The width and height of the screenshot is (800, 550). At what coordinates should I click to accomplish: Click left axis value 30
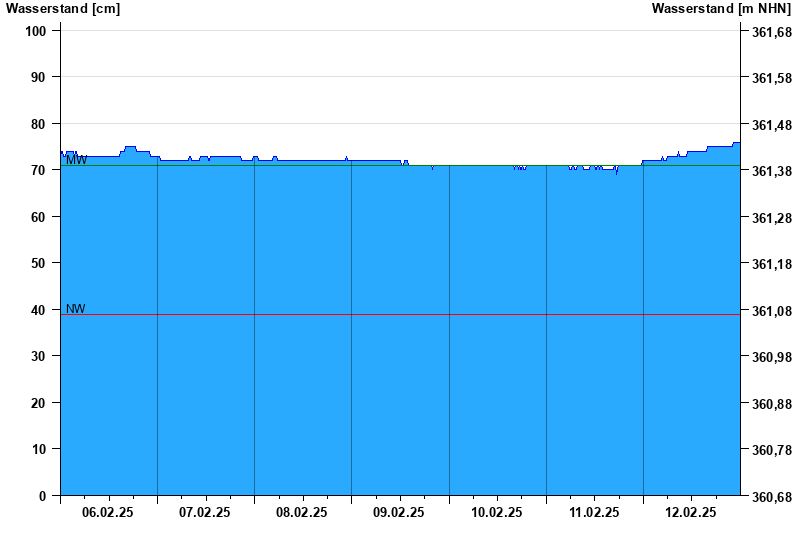38,357
